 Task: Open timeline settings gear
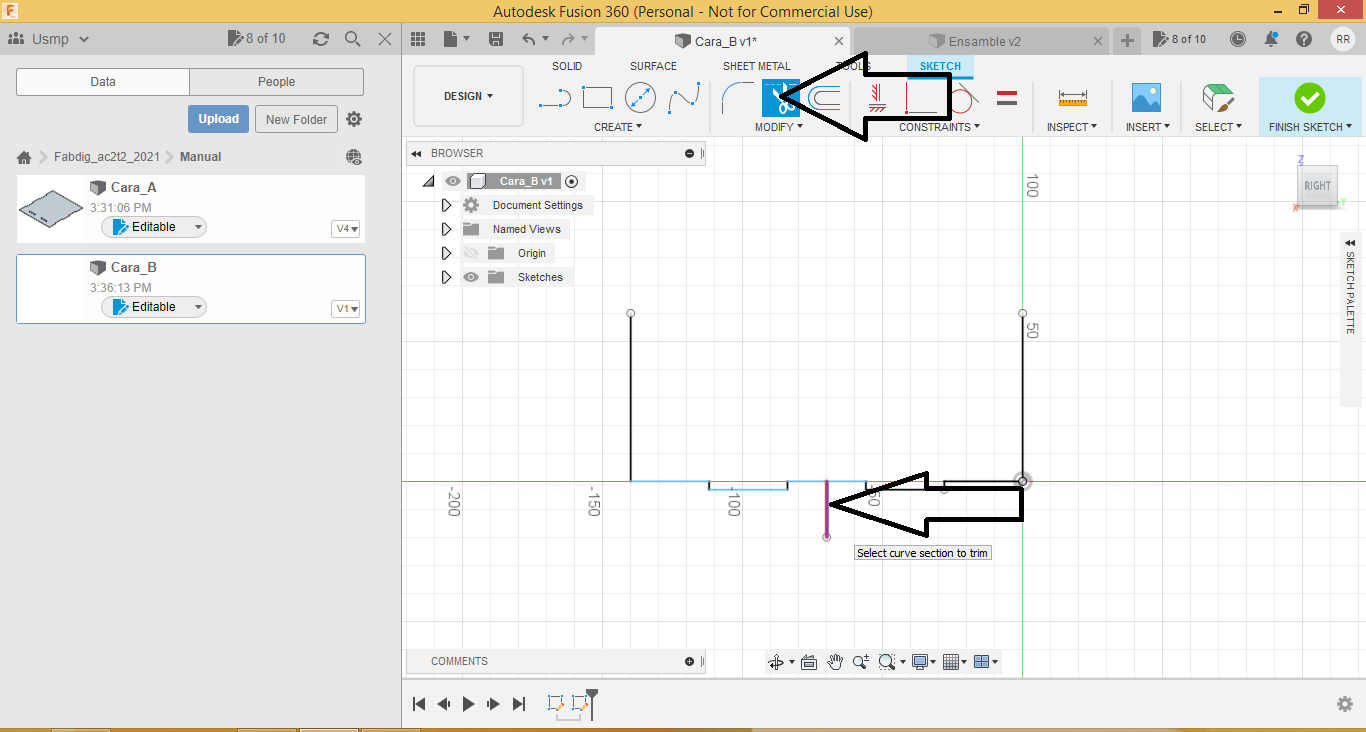point(1345,704)
